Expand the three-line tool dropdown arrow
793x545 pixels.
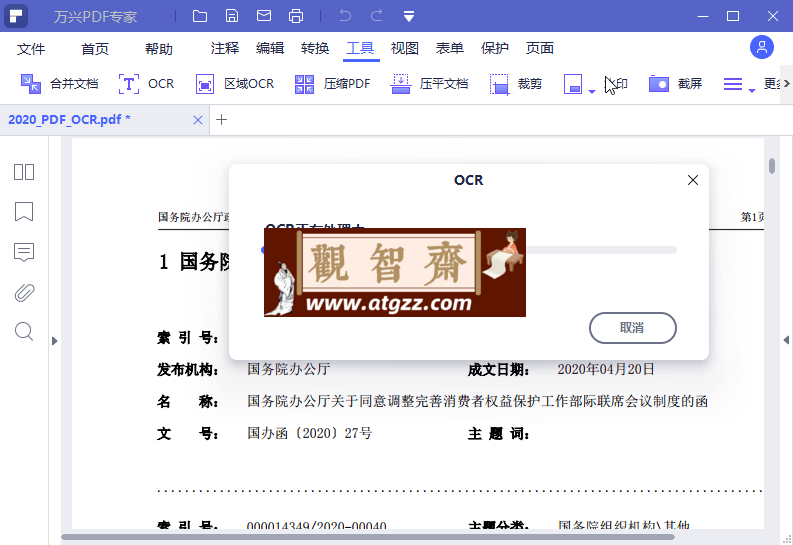coord(752,91)
